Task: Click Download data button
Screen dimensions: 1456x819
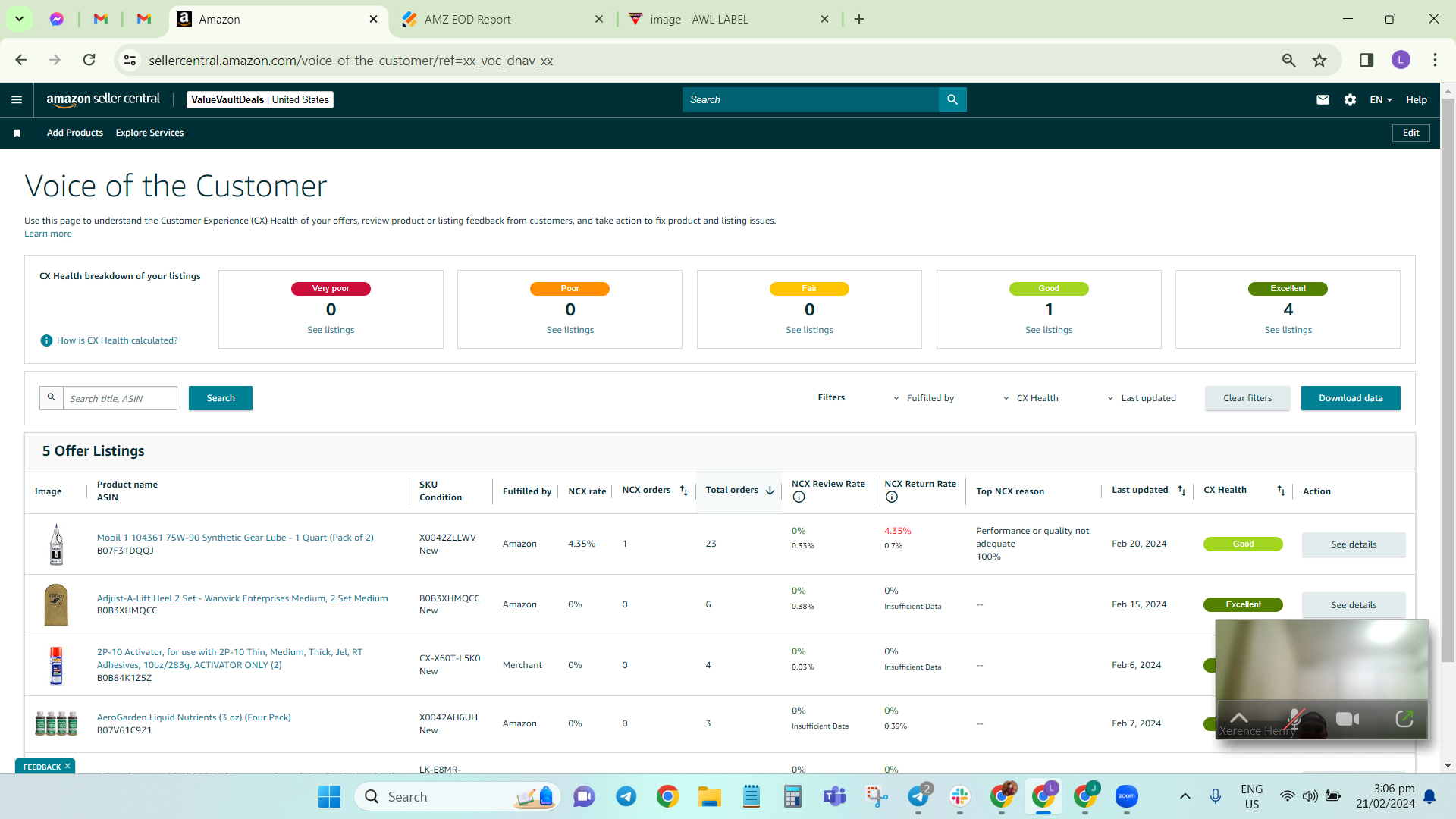Action: point(1351,398)
